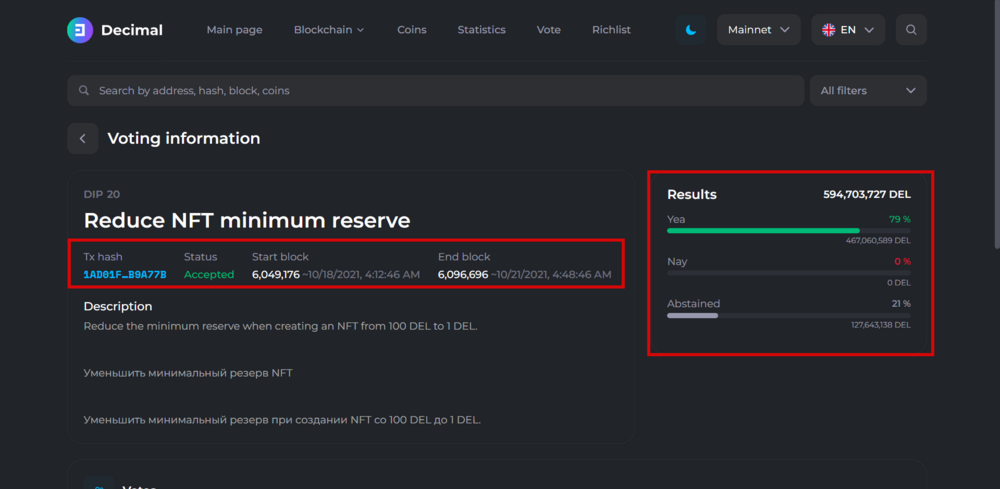Click the Results heading
Screen dimensions: 1000x489
coord(692,194)
